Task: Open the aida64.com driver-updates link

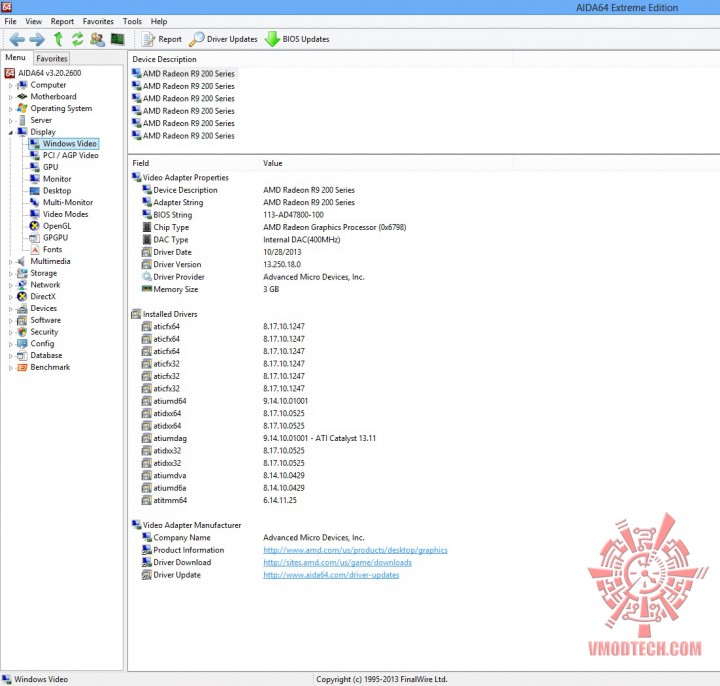Action: (331, 575)
